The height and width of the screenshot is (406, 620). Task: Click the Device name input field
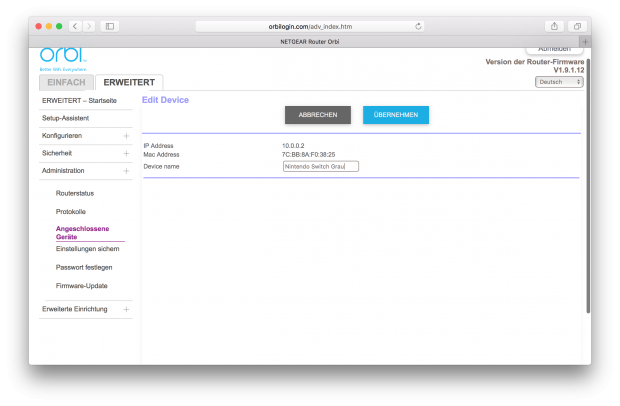tap(320, 166)
